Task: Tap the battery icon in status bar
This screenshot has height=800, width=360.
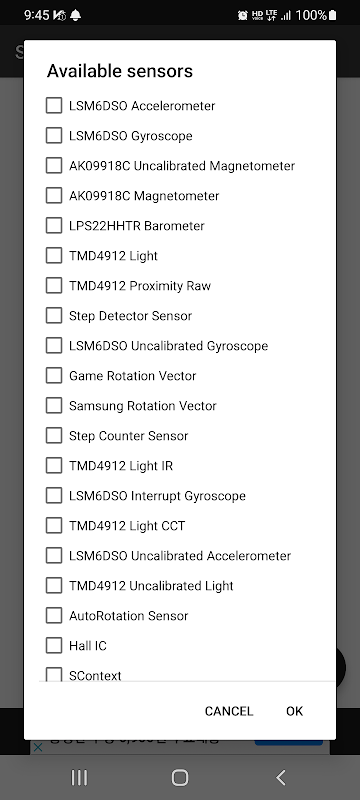Action: [332, 15]
